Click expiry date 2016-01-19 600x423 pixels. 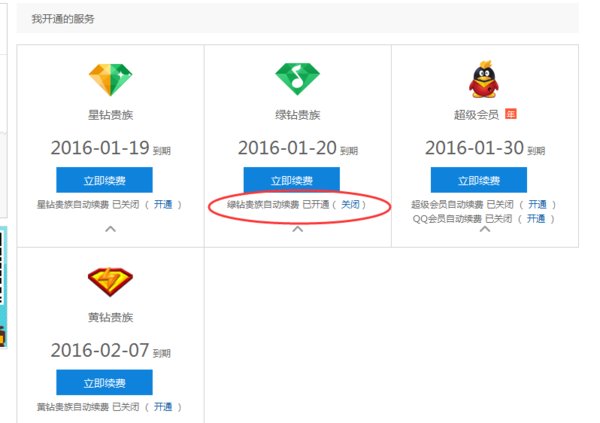tap(100, 148)
